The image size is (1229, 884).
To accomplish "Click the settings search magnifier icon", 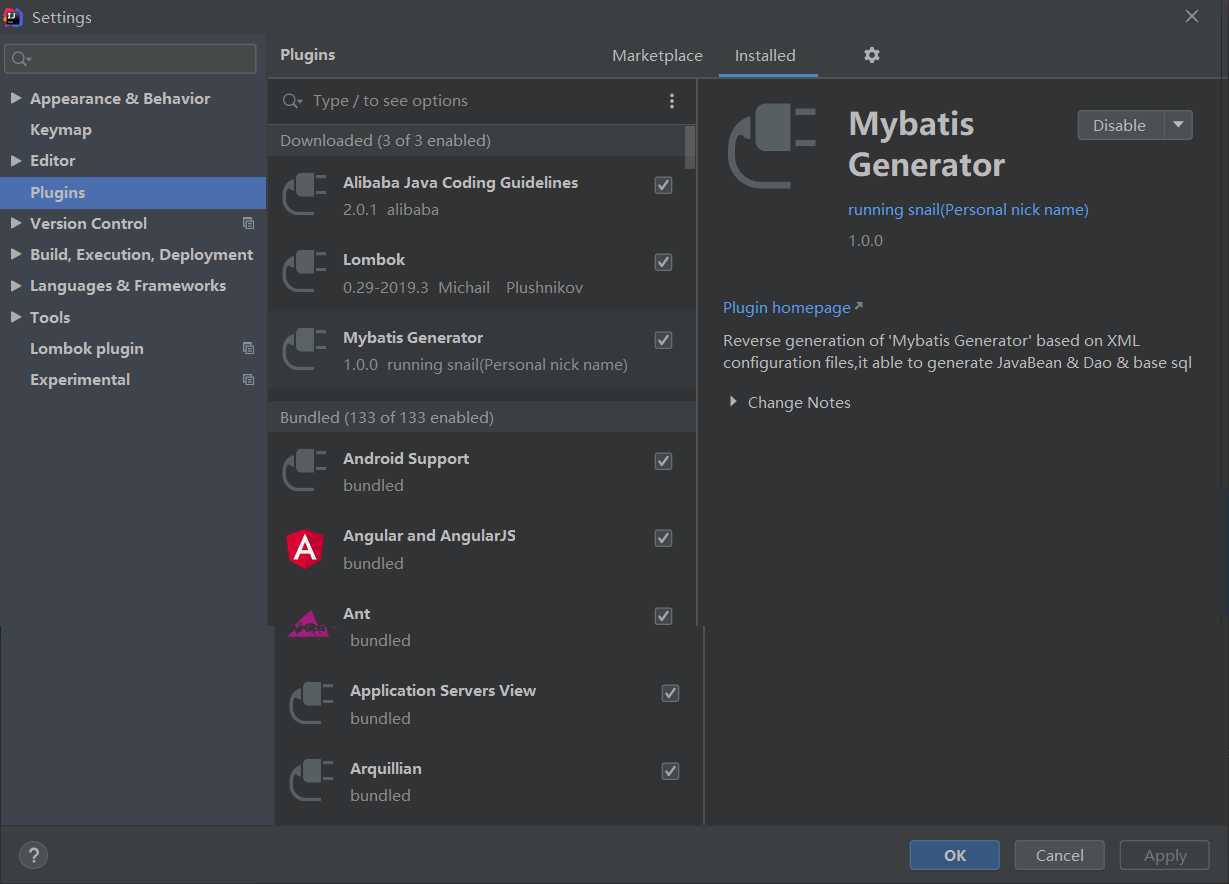I will (20, 59).
